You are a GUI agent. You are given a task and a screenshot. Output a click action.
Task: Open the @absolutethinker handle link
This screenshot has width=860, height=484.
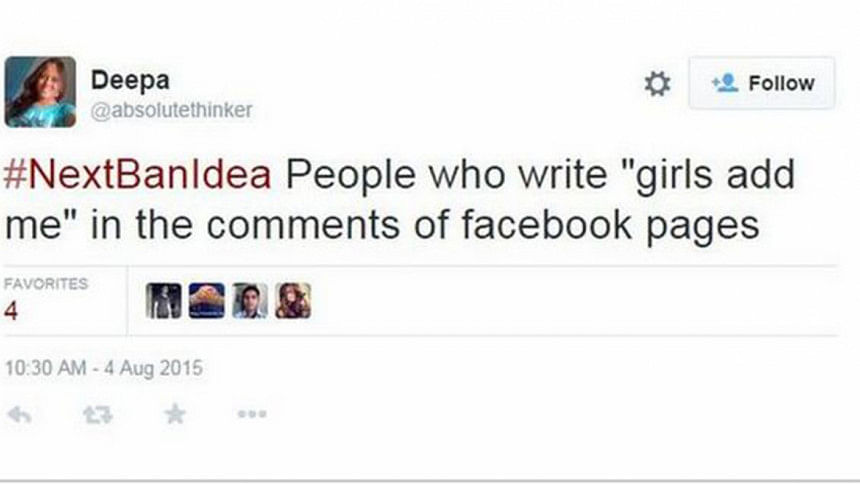pos(171,111)
